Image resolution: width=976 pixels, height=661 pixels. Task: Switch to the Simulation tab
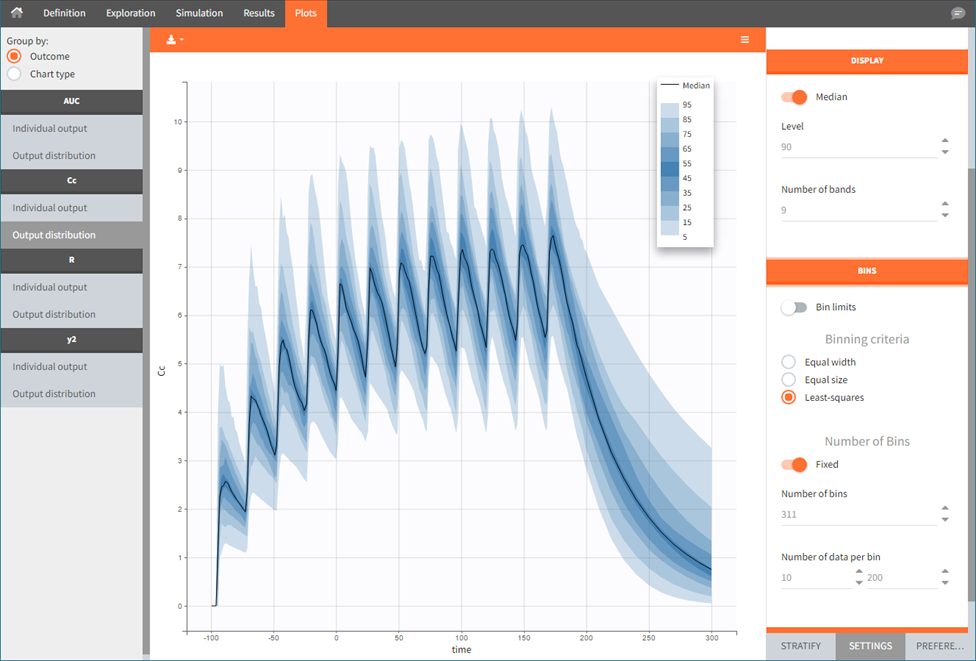point(199,13)
